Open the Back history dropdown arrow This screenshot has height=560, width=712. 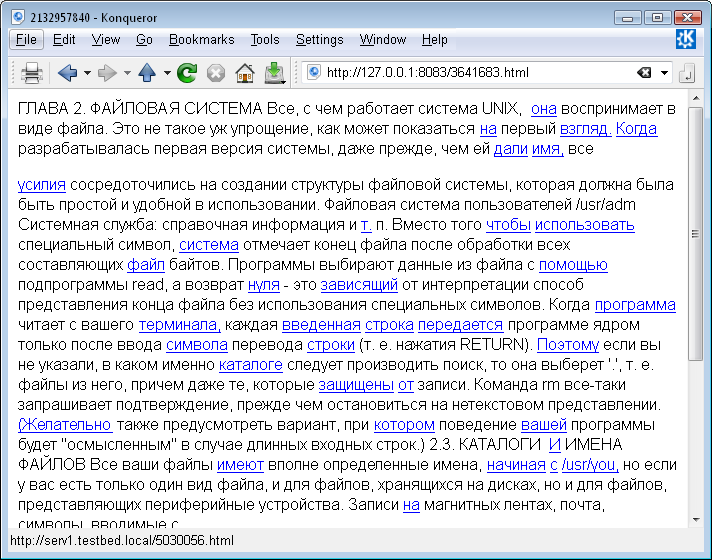pos(87,73)
